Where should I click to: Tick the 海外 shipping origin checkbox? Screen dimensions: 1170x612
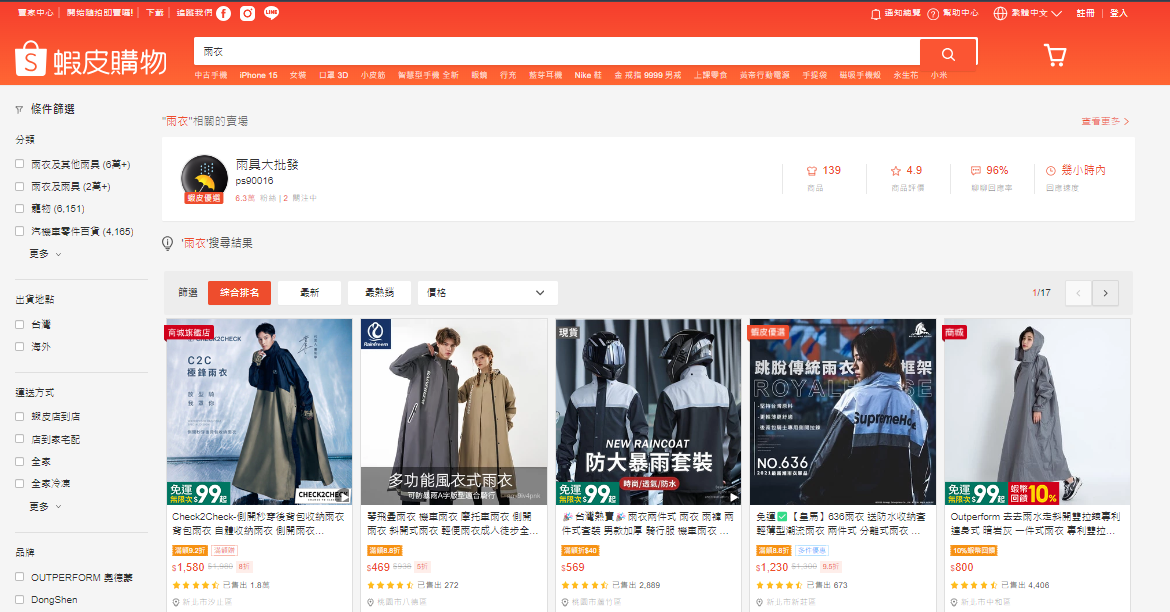point(19,346)
